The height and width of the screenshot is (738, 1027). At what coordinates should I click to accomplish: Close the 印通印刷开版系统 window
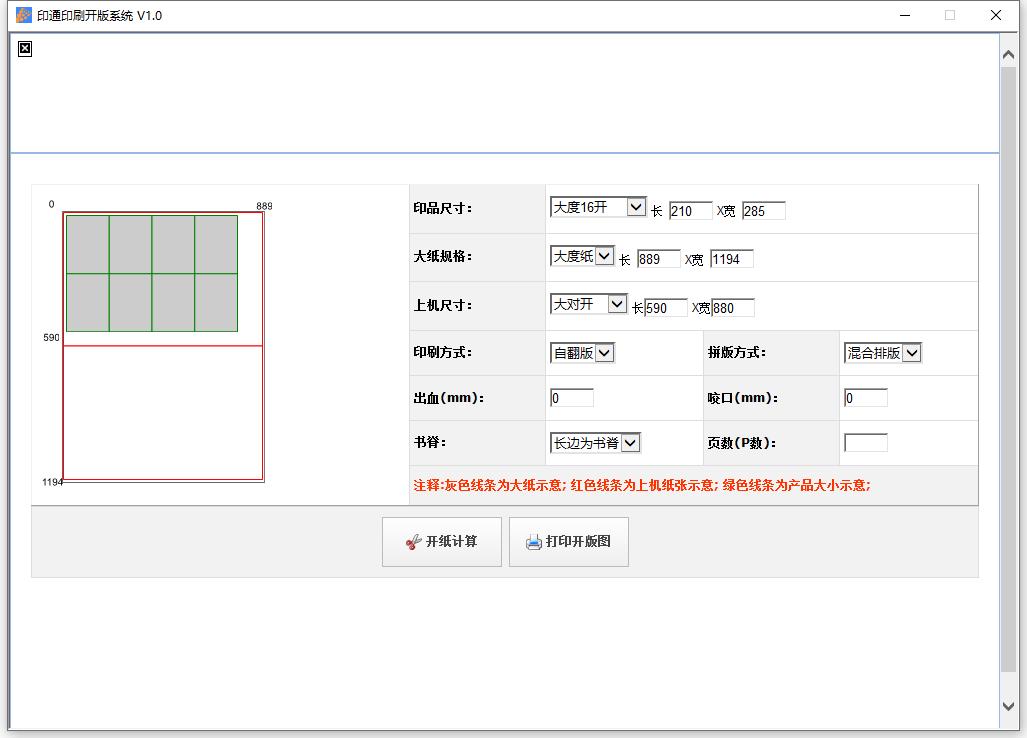[x=996, y=15]
